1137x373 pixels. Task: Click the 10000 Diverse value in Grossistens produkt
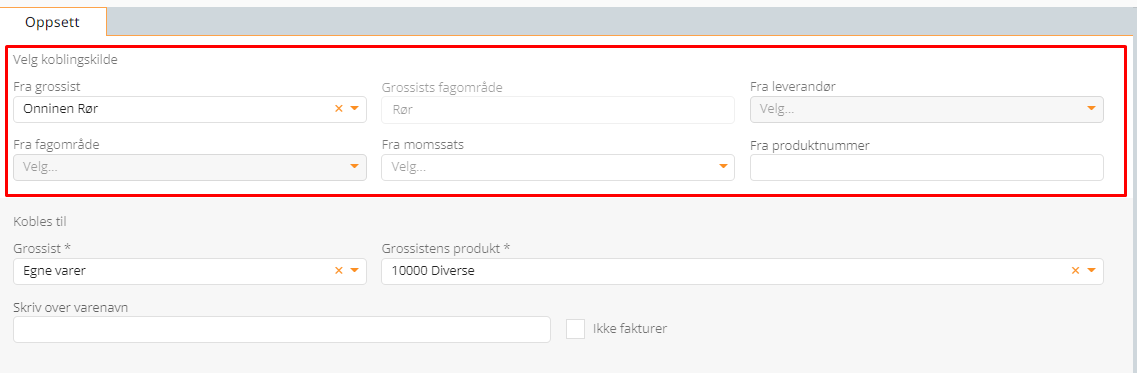[434, 271]
